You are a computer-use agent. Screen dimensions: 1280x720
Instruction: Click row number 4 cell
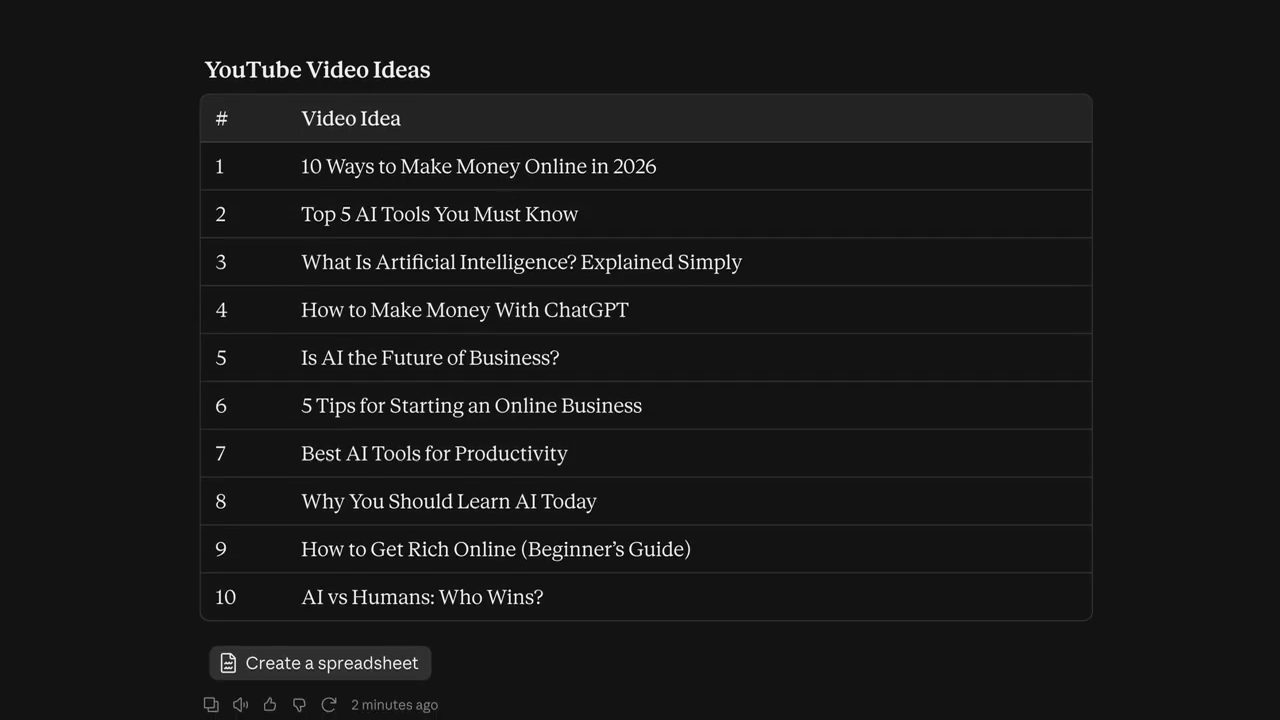(221, 310)
